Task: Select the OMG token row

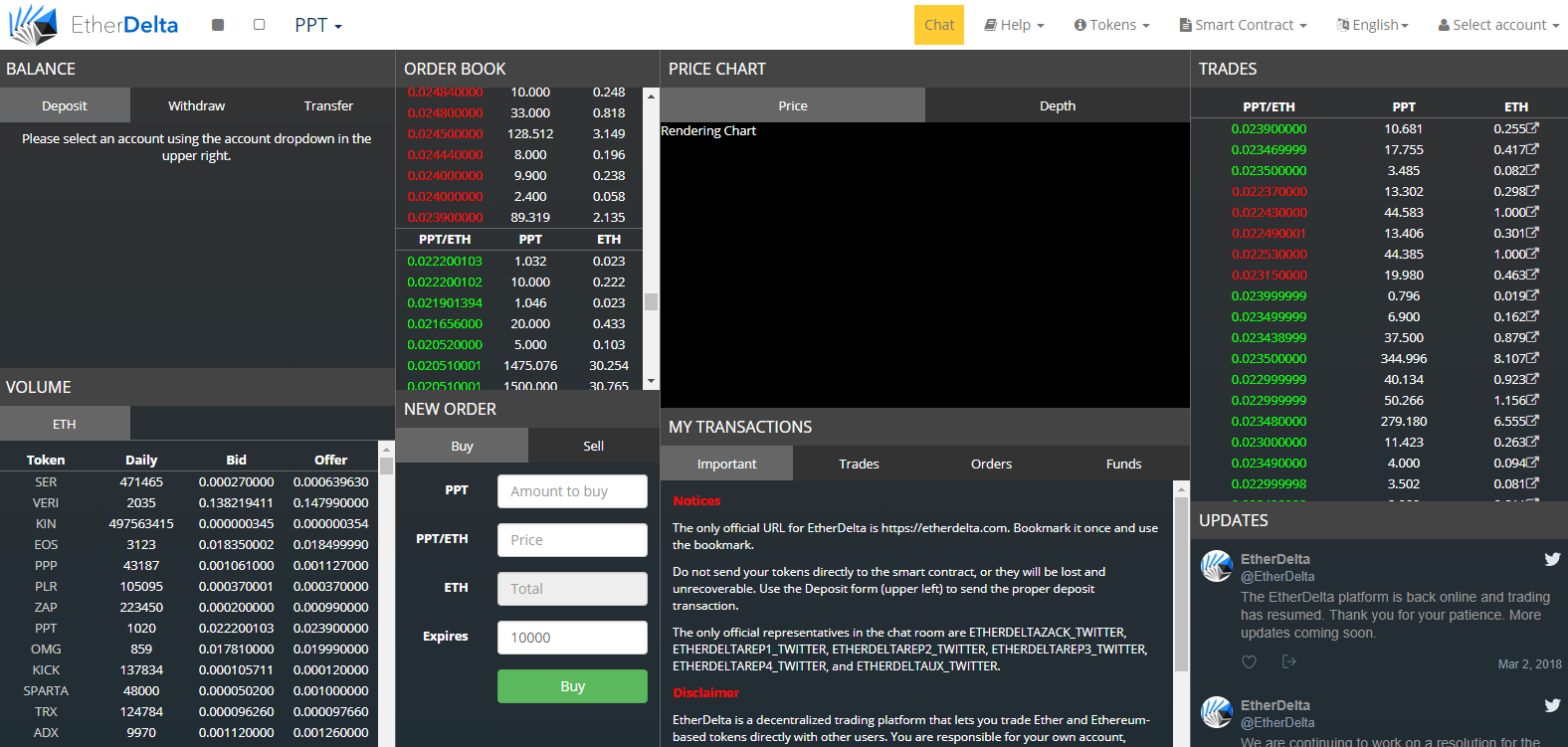Action: pyautogui.click(x=189, y=649)
